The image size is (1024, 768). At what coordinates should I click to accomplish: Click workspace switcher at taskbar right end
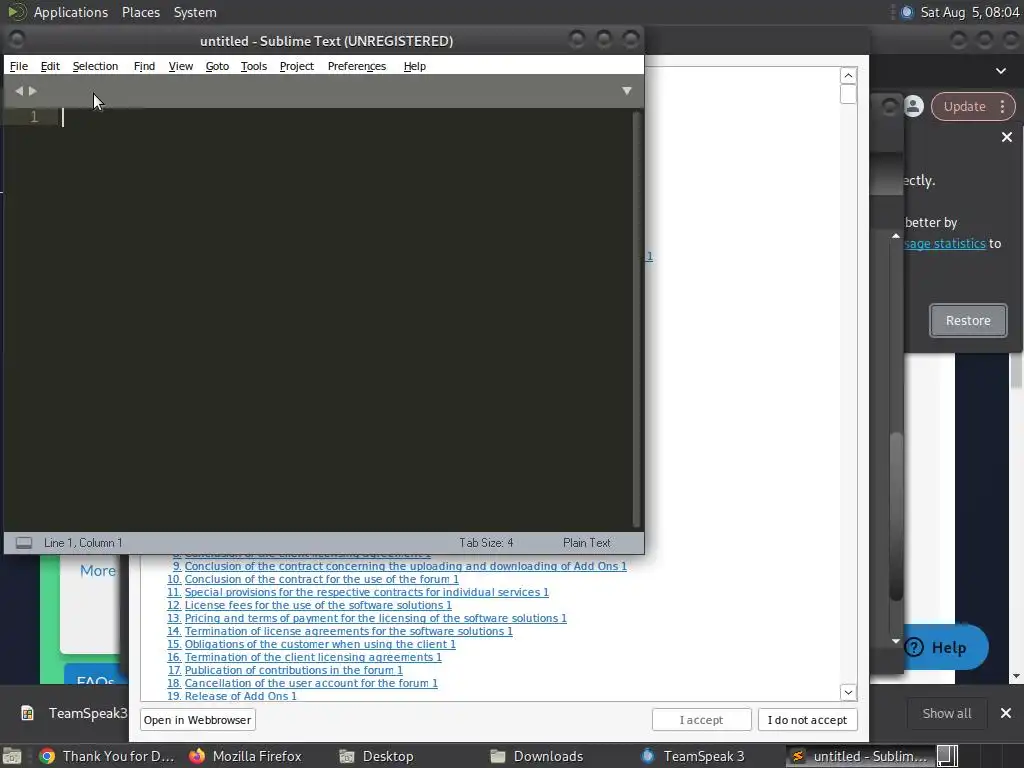(947, 756)
